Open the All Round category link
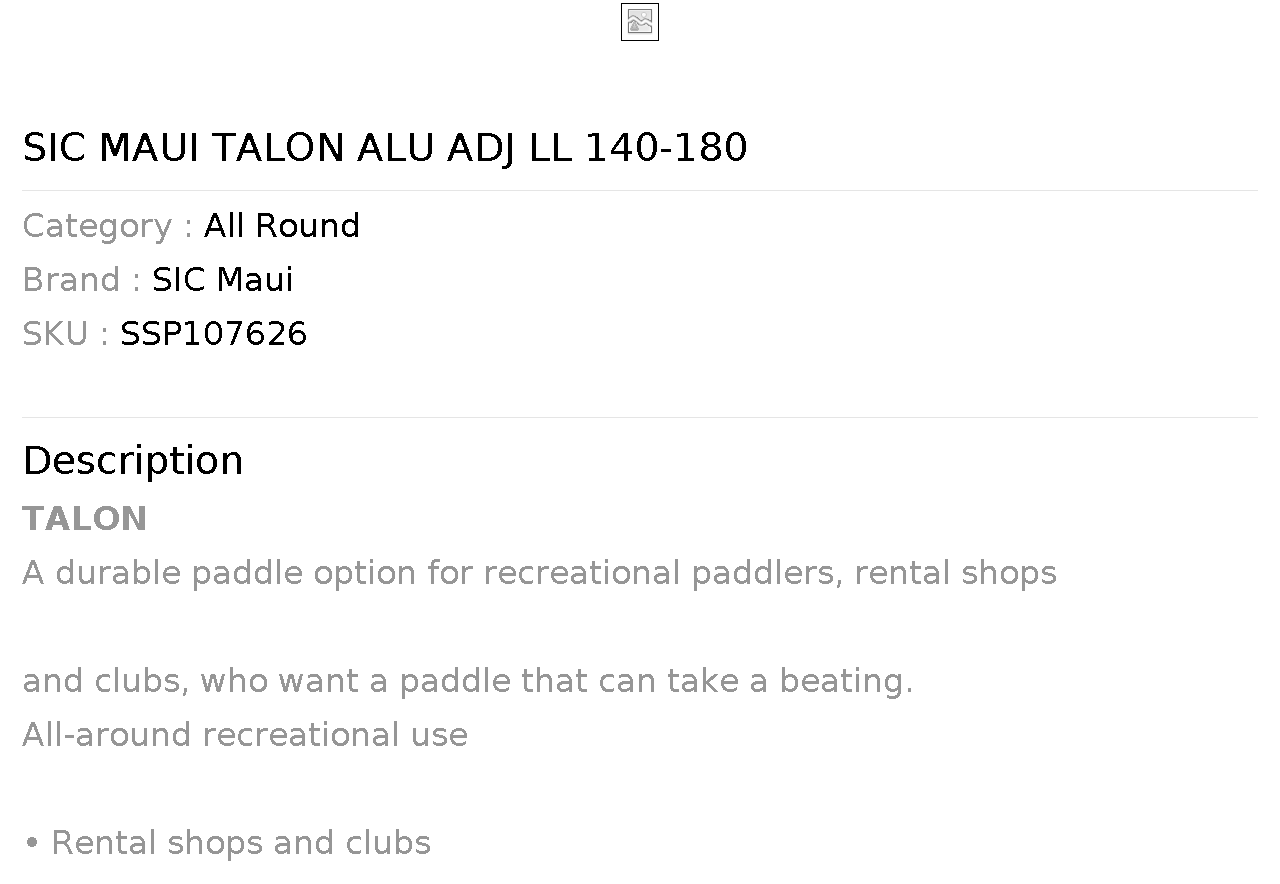The height and width of the screenshot is (884, 1280). pos(281,226)
